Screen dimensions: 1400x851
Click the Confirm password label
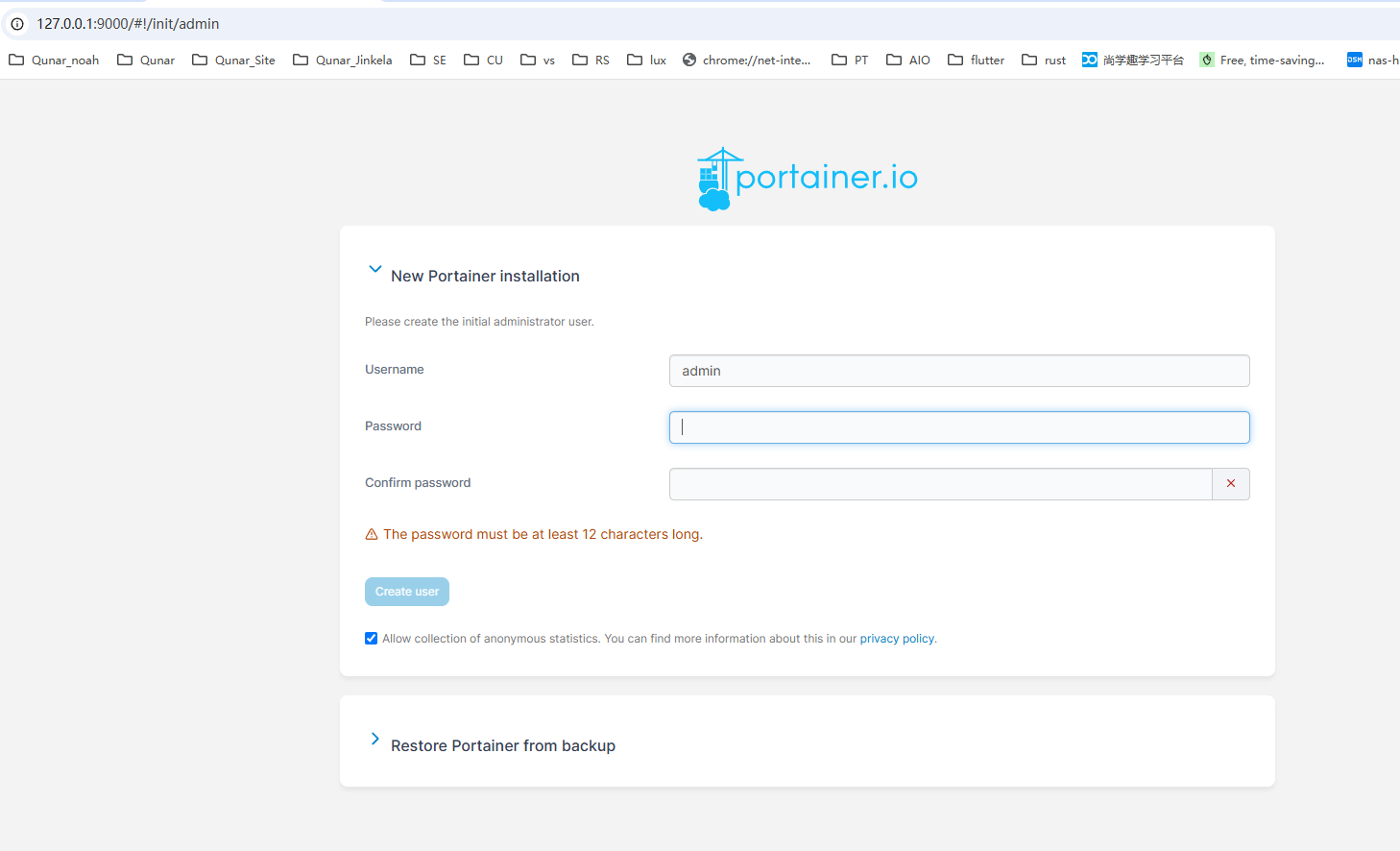click(418, 483)
